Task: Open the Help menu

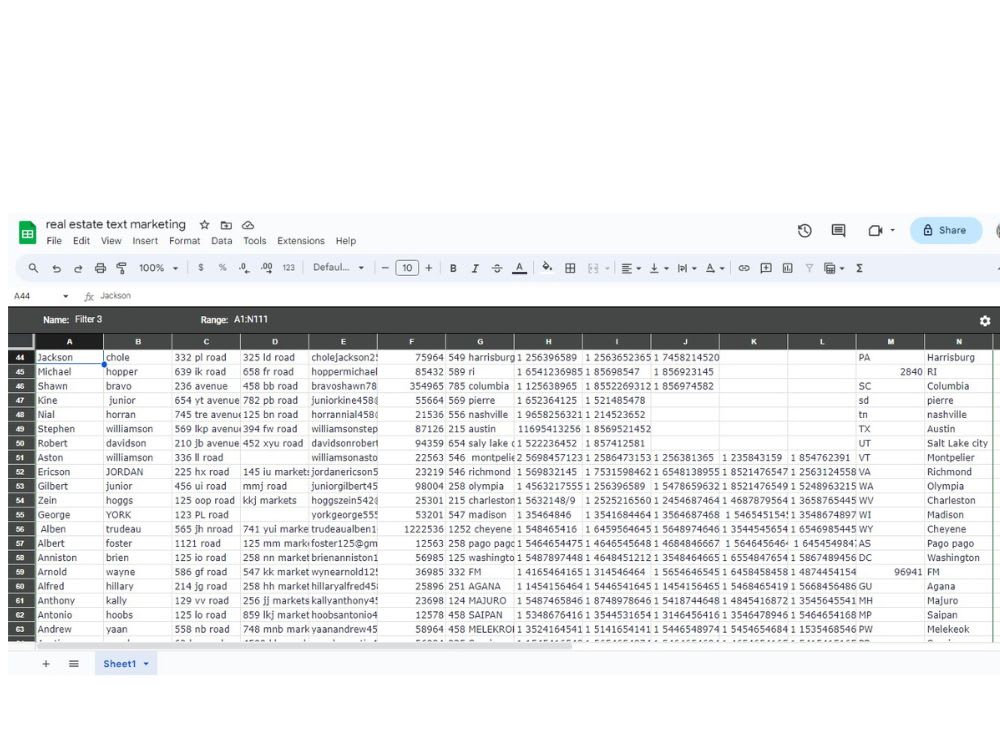Action: tap(346, 241)
